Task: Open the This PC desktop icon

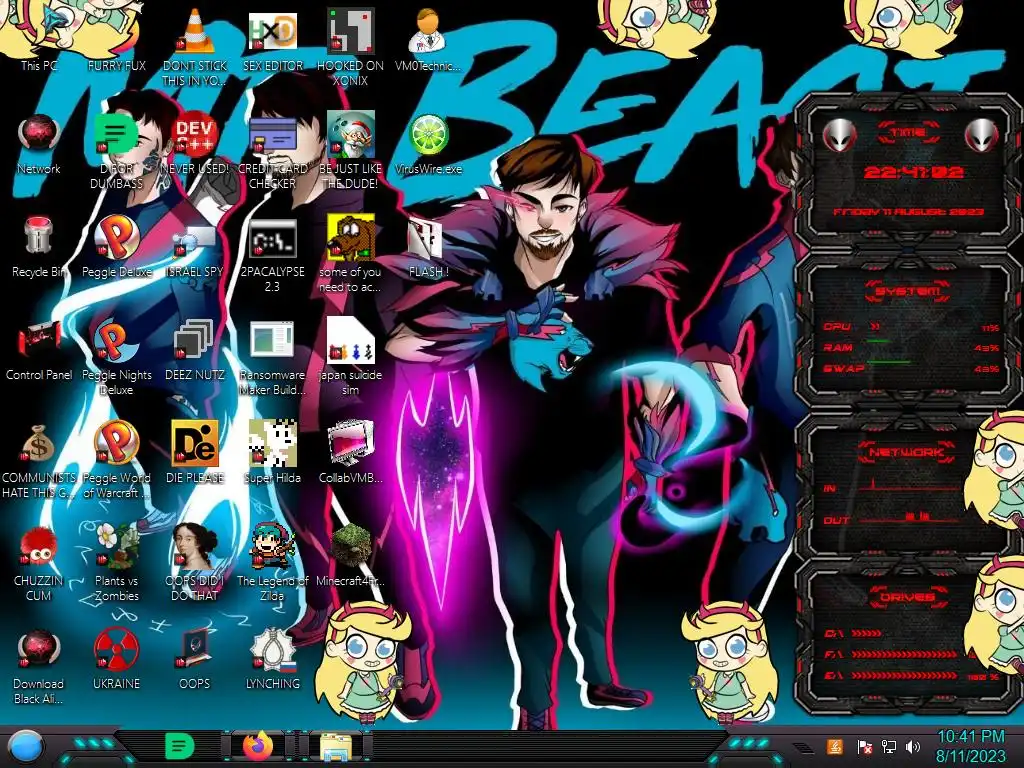Action: click(x=39, y=40)
